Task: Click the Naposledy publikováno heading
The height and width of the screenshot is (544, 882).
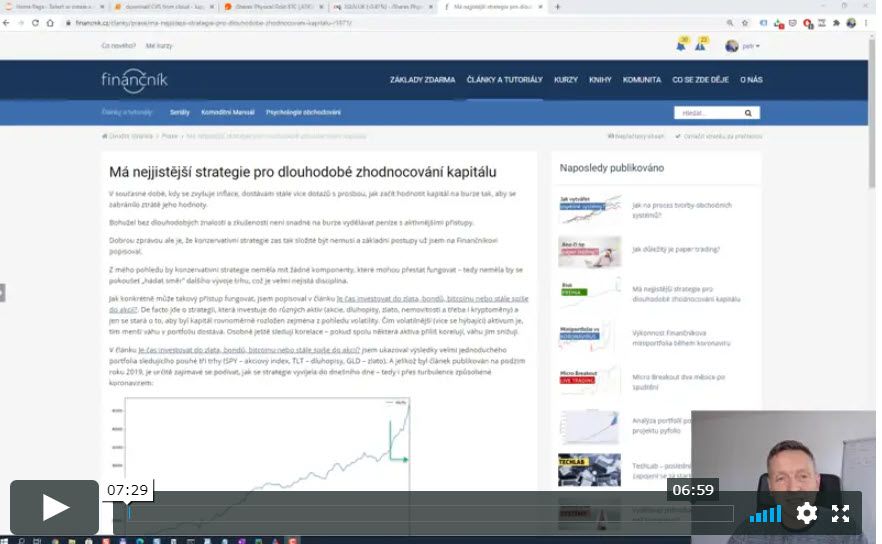Action: point(611,168)
